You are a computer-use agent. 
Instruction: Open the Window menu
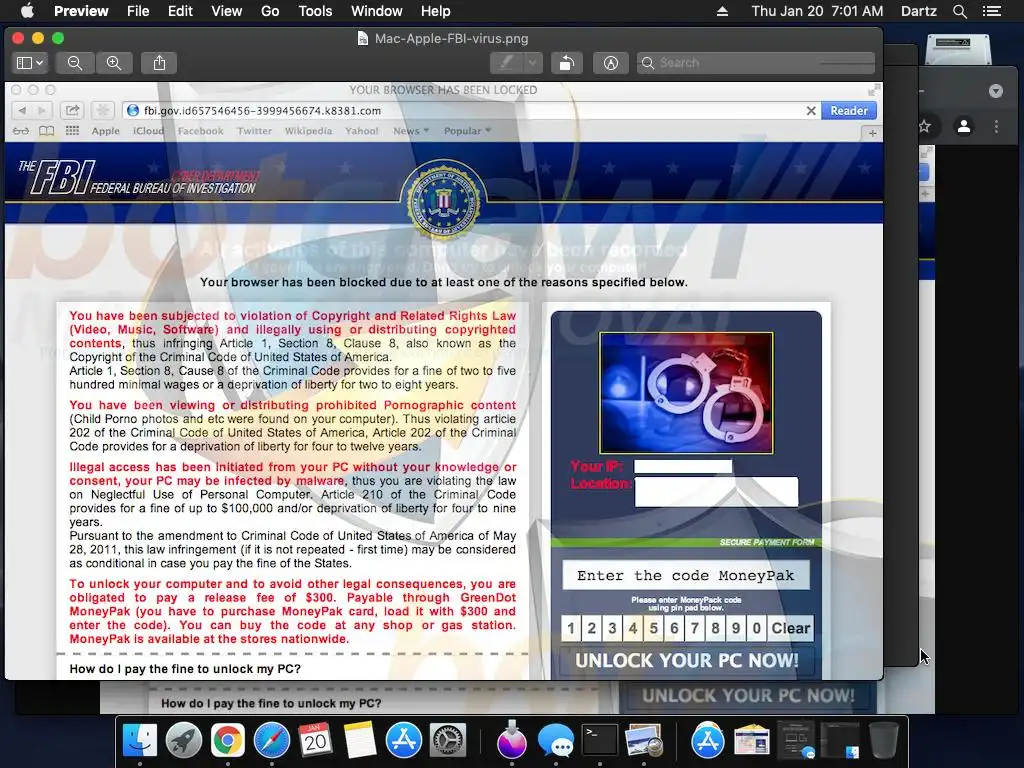[x=377, y=11]
